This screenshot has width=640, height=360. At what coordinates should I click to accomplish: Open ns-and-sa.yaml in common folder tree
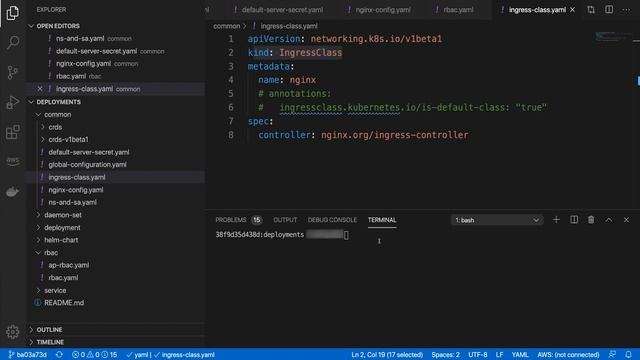coord(72,202)
